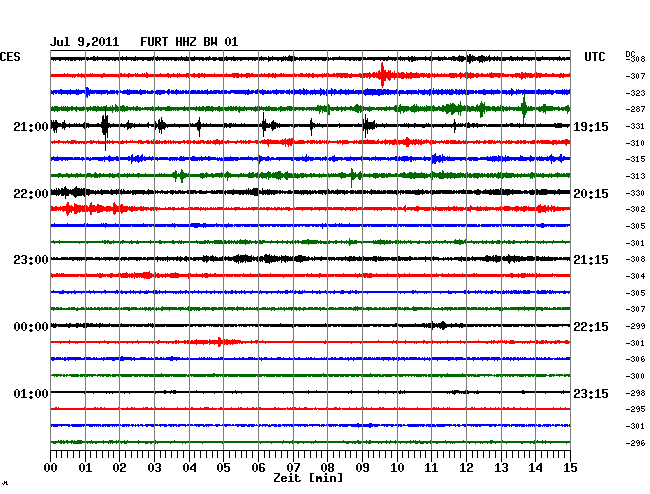Click the DC offset value -295
Viewport: 650px width, 494px height.
[x=635, y=409]
